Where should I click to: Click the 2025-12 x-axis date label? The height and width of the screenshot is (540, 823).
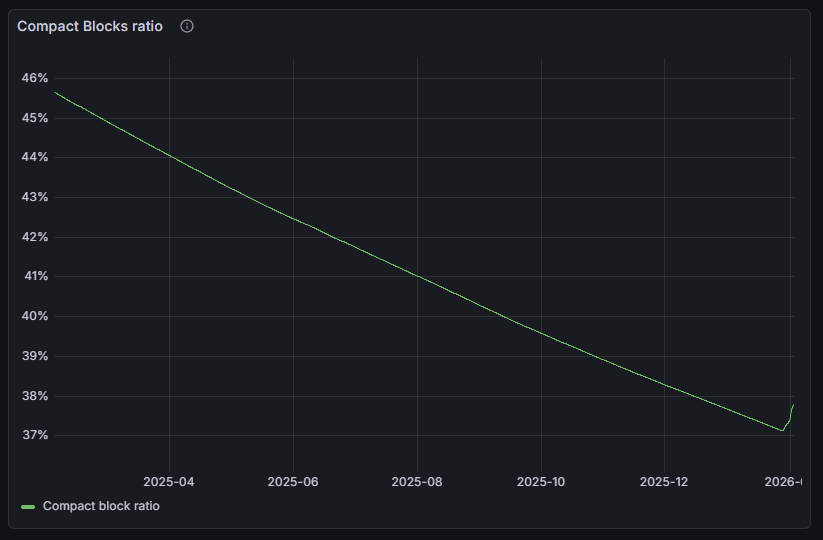[665, 482]
